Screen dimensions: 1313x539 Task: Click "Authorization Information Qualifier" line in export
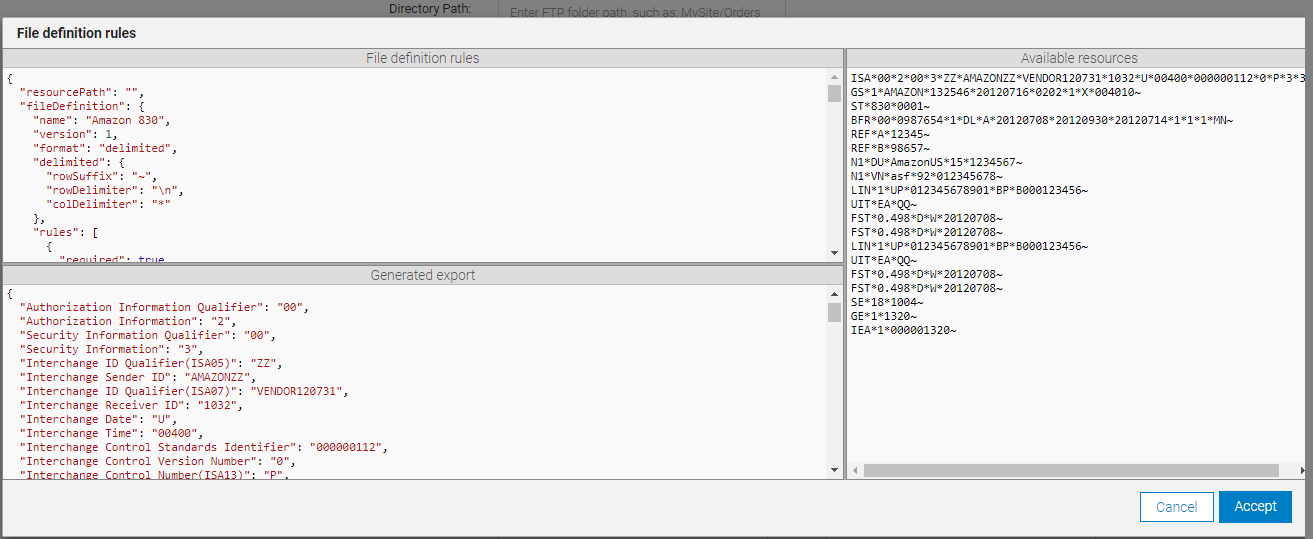tap(164, 307)
